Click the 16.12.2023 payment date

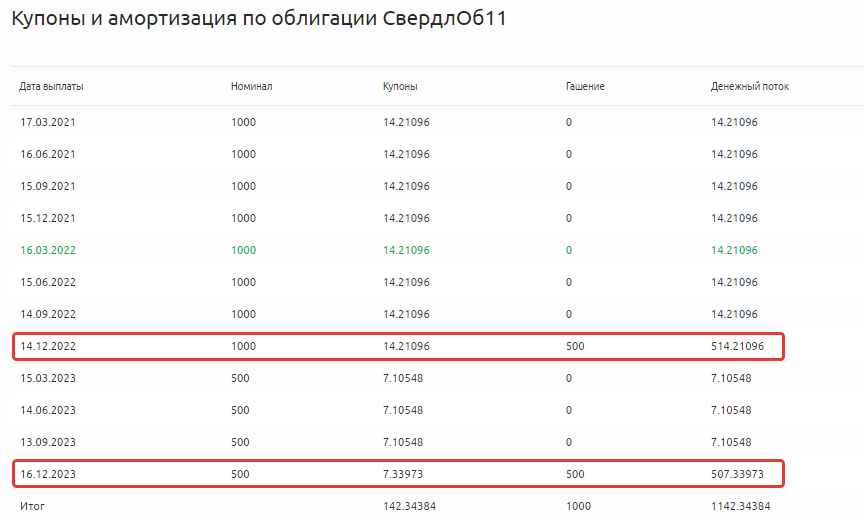48,474
